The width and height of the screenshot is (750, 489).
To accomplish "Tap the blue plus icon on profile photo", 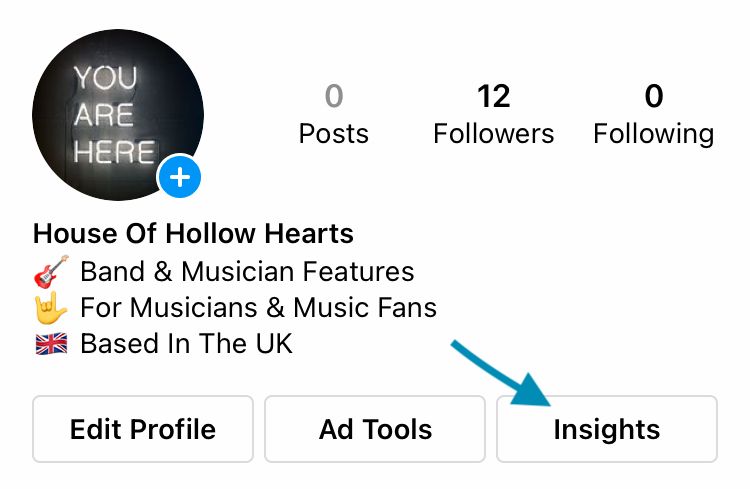I will (179, 177).
